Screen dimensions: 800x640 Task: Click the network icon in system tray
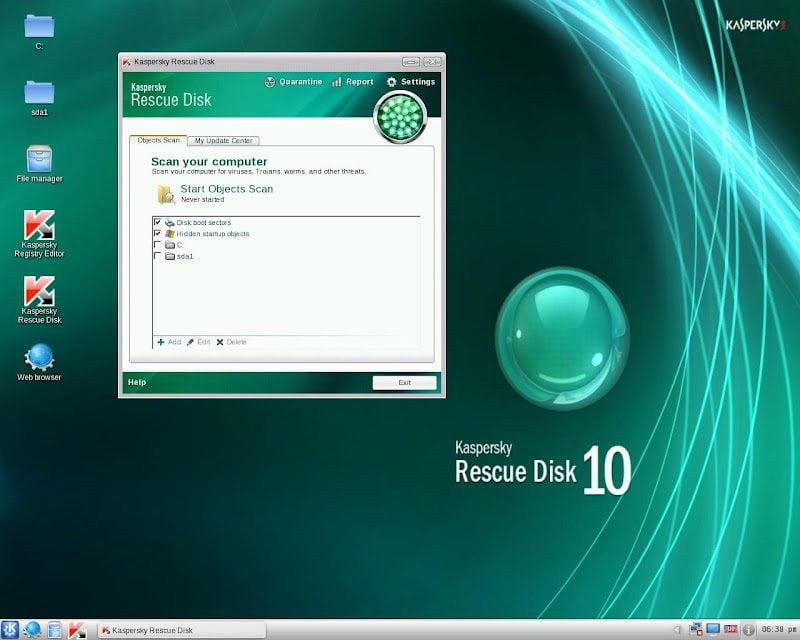(x=695, y=629)
